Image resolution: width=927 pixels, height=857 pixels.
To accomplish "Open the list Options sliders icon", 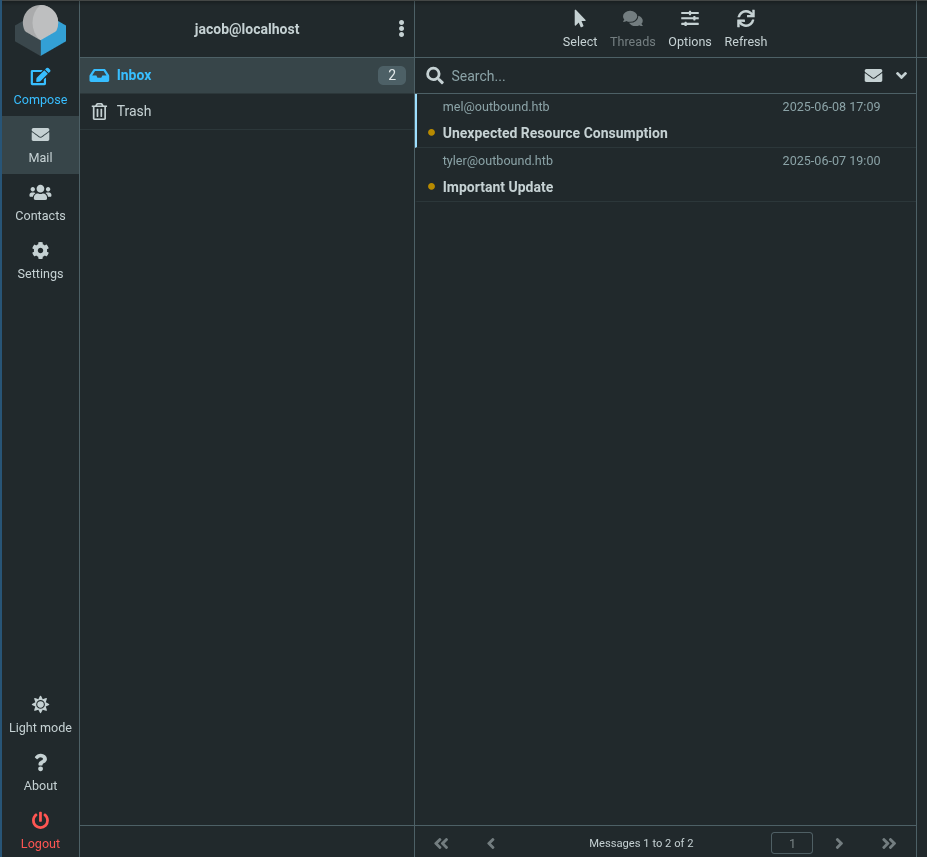I will click(x=689, y=19).
